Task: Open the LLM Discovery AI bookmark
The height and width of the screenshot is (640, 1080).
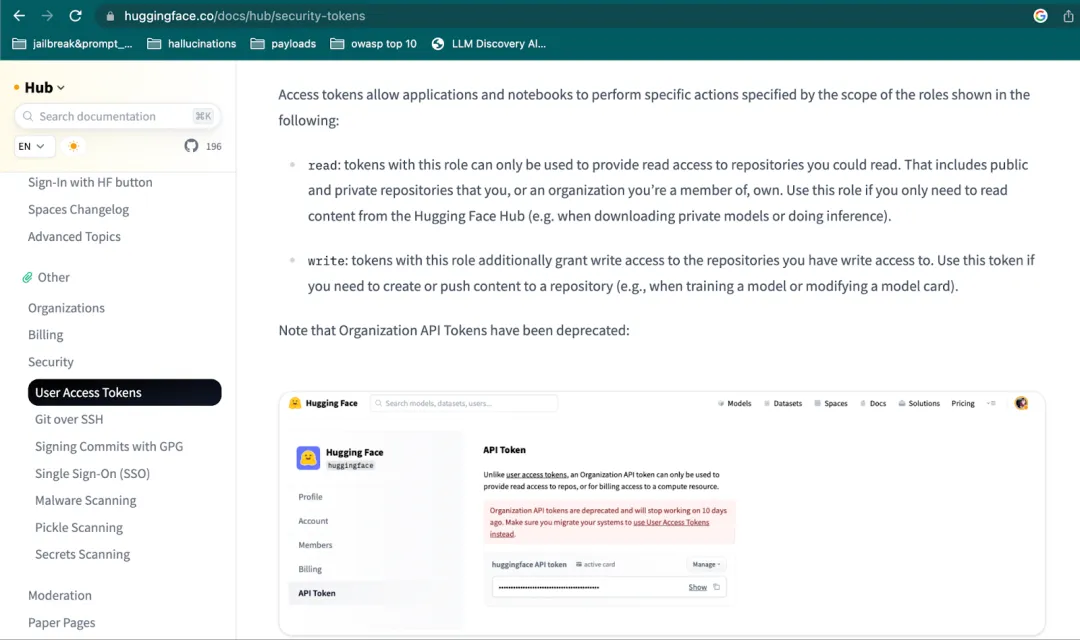Action: 488,43
